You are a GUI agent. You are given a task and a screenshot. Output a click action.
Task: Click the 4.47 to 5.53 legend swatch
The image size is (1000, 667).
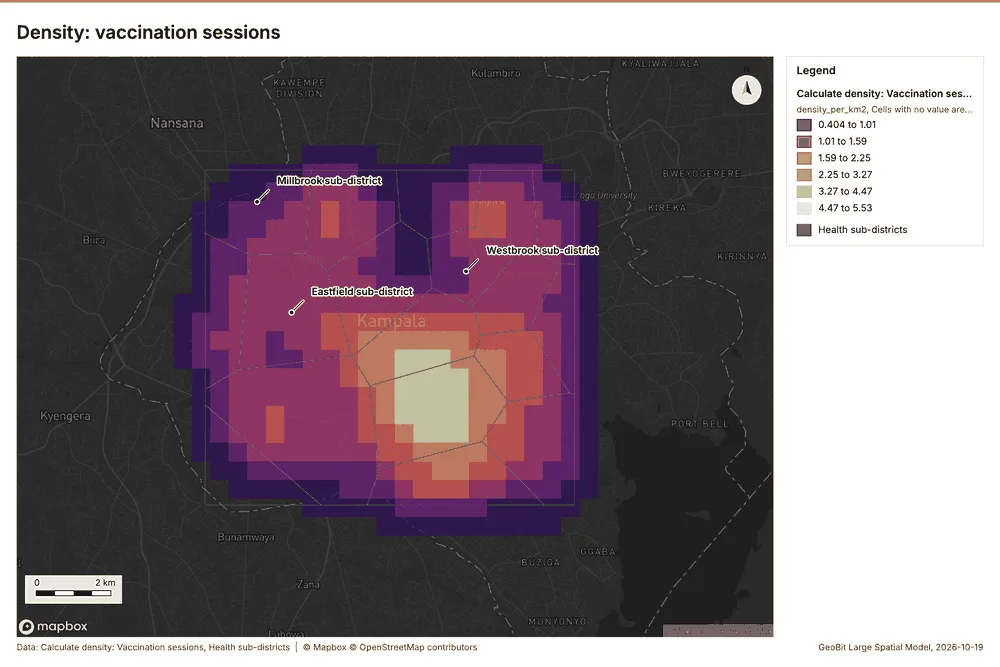pos(804,208)
